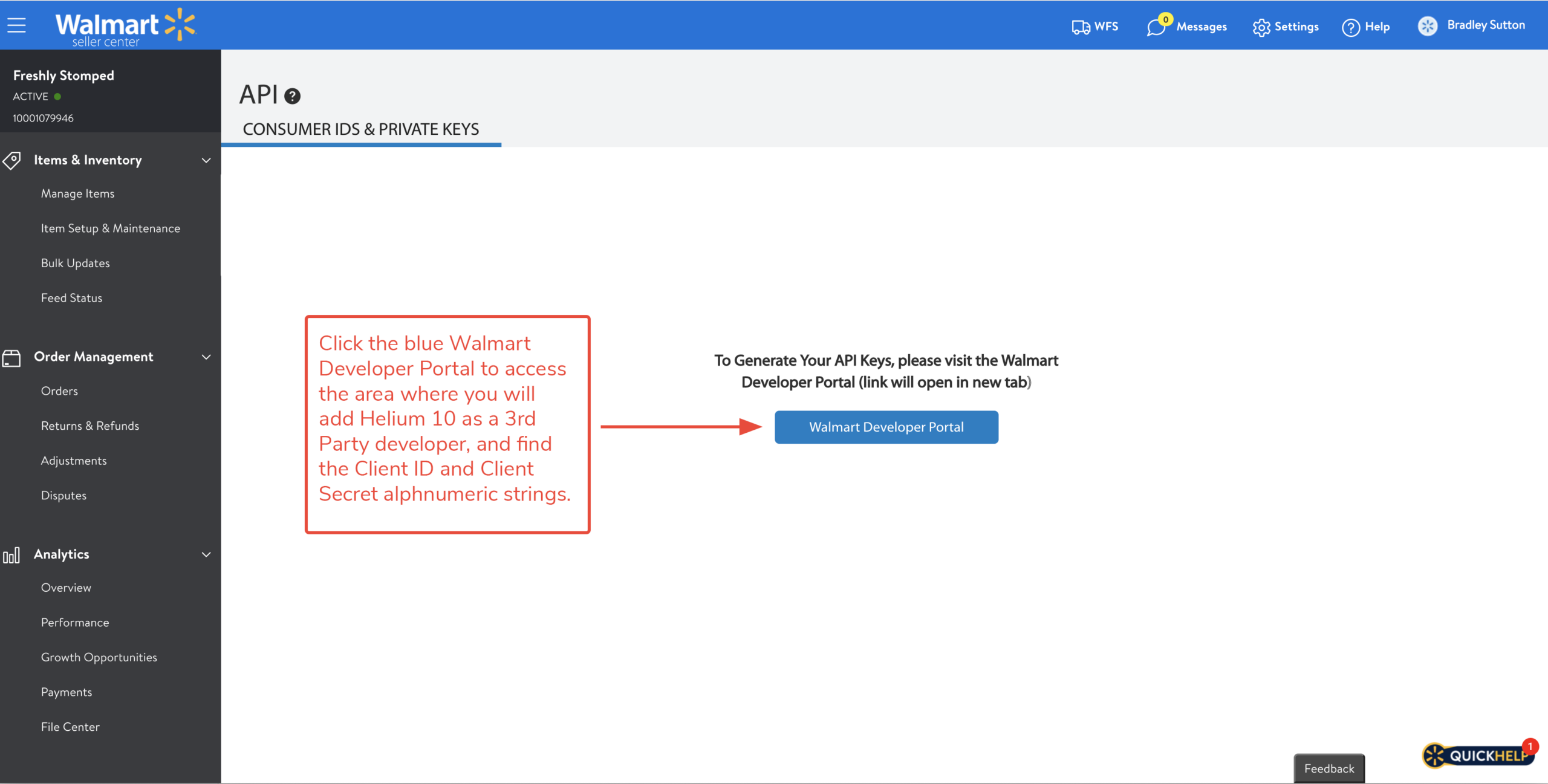Click the API help tooltip icon
The width and height of the screenshot is (1548, 784).
[293, 96]
